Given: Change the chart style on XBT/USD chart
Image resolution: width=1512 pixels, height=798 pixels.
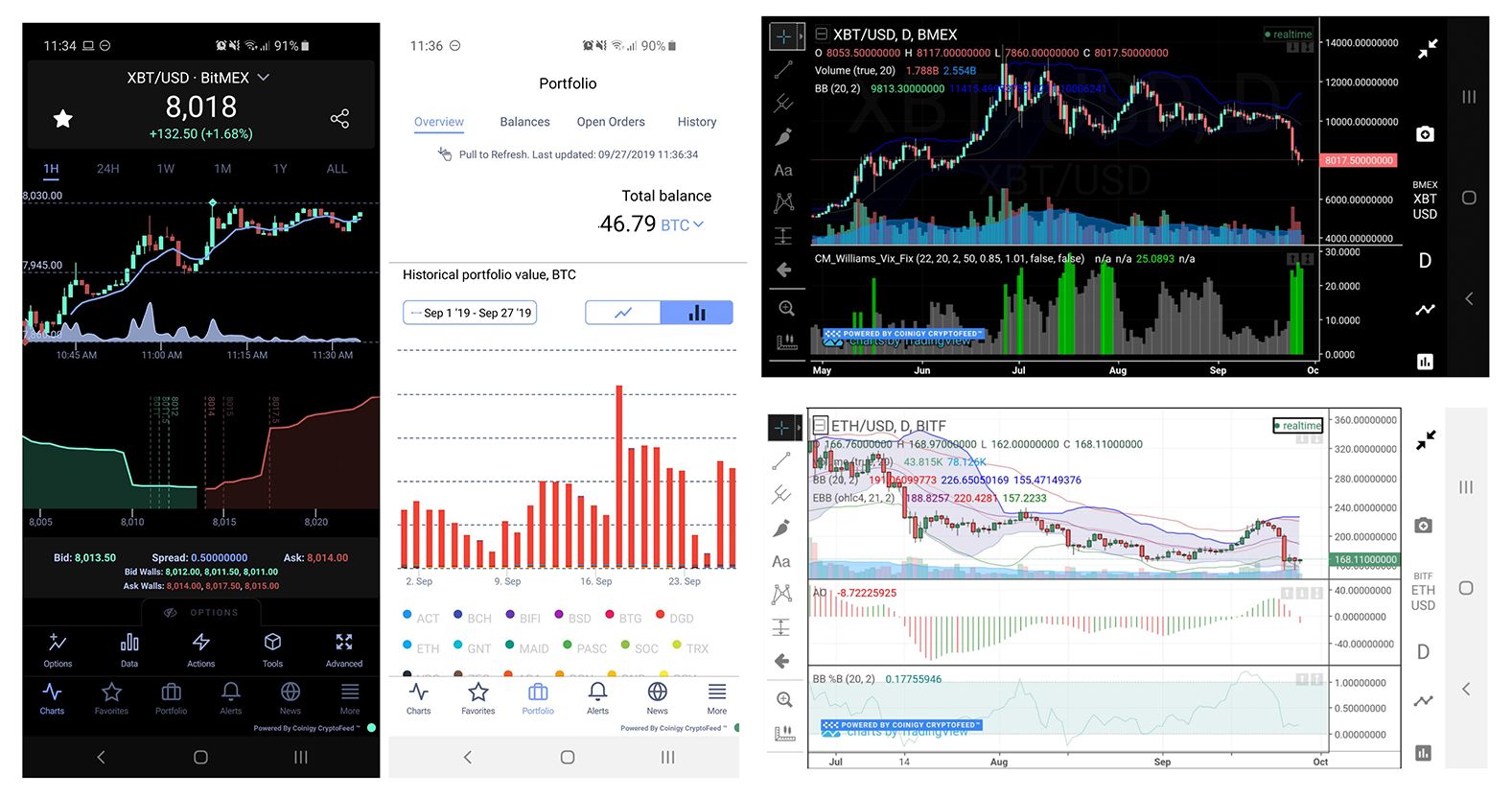Looking at the screenshot, I should 1426,309.
